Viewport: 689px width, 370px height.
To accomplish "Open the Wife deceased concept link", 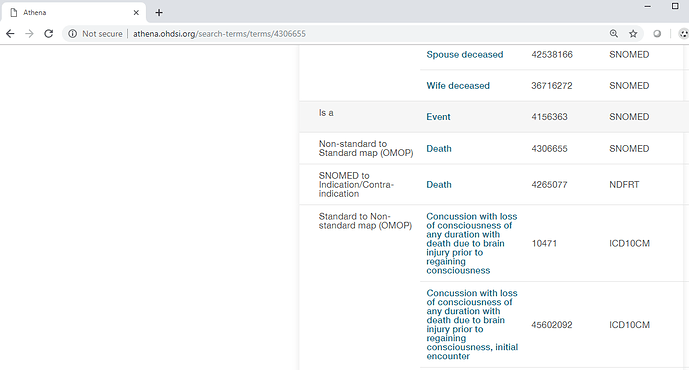I will 458,86.
